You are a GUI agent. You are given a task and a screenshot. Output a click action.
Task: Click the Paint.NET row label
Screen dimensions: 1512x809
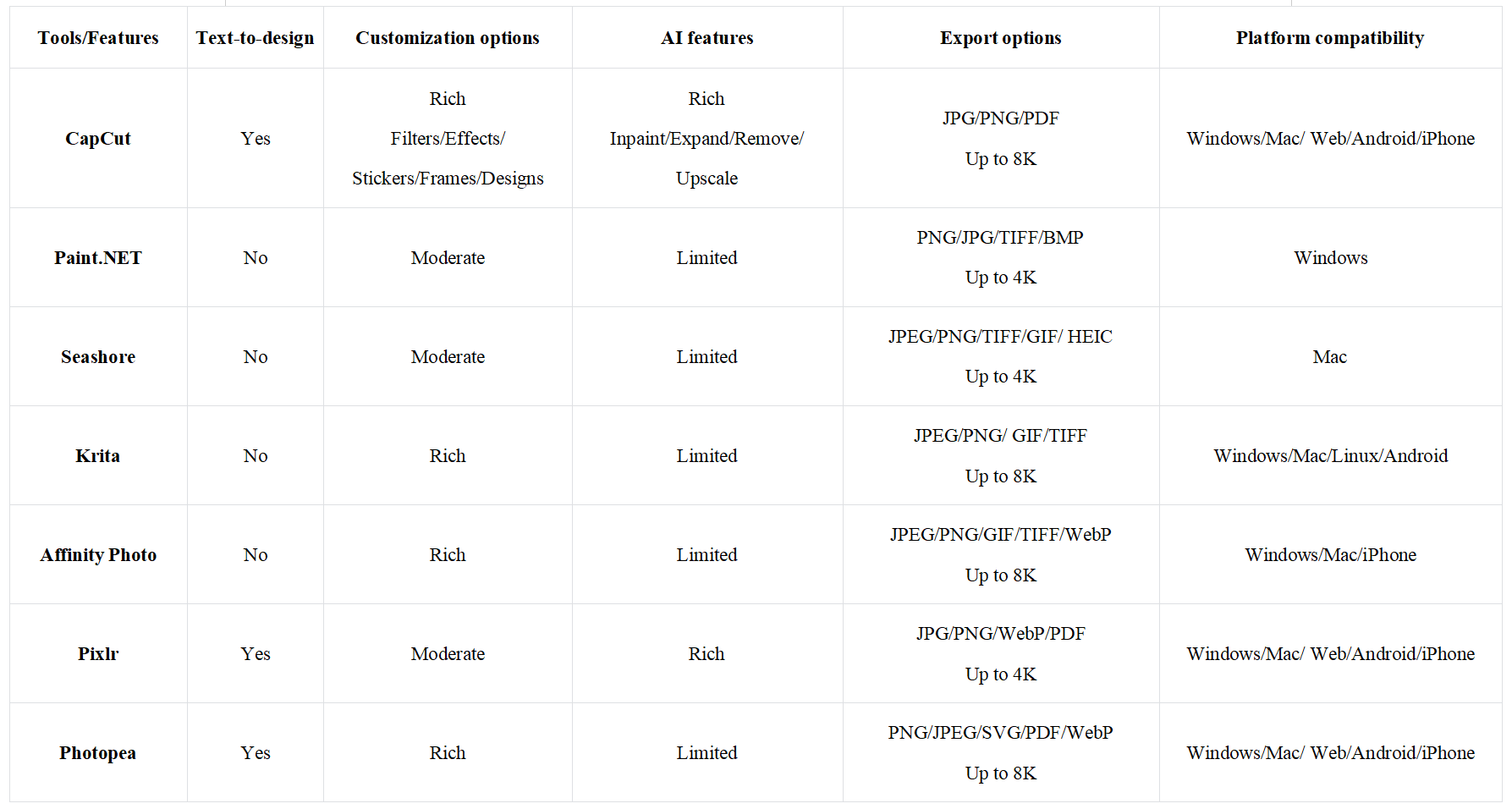click(98, 258)
